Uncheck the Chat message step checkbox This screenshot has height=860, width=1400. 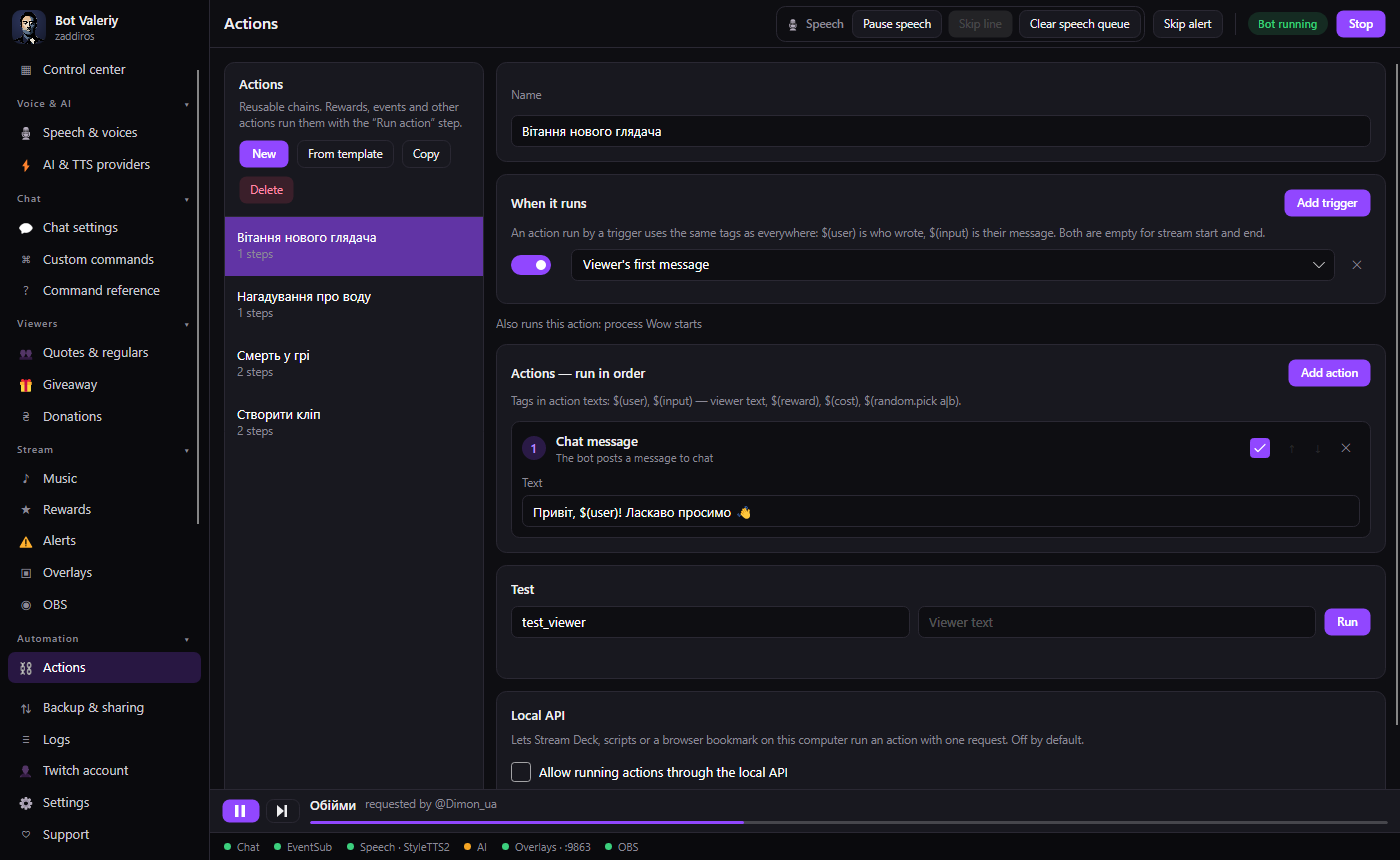tap(1260, 448)
